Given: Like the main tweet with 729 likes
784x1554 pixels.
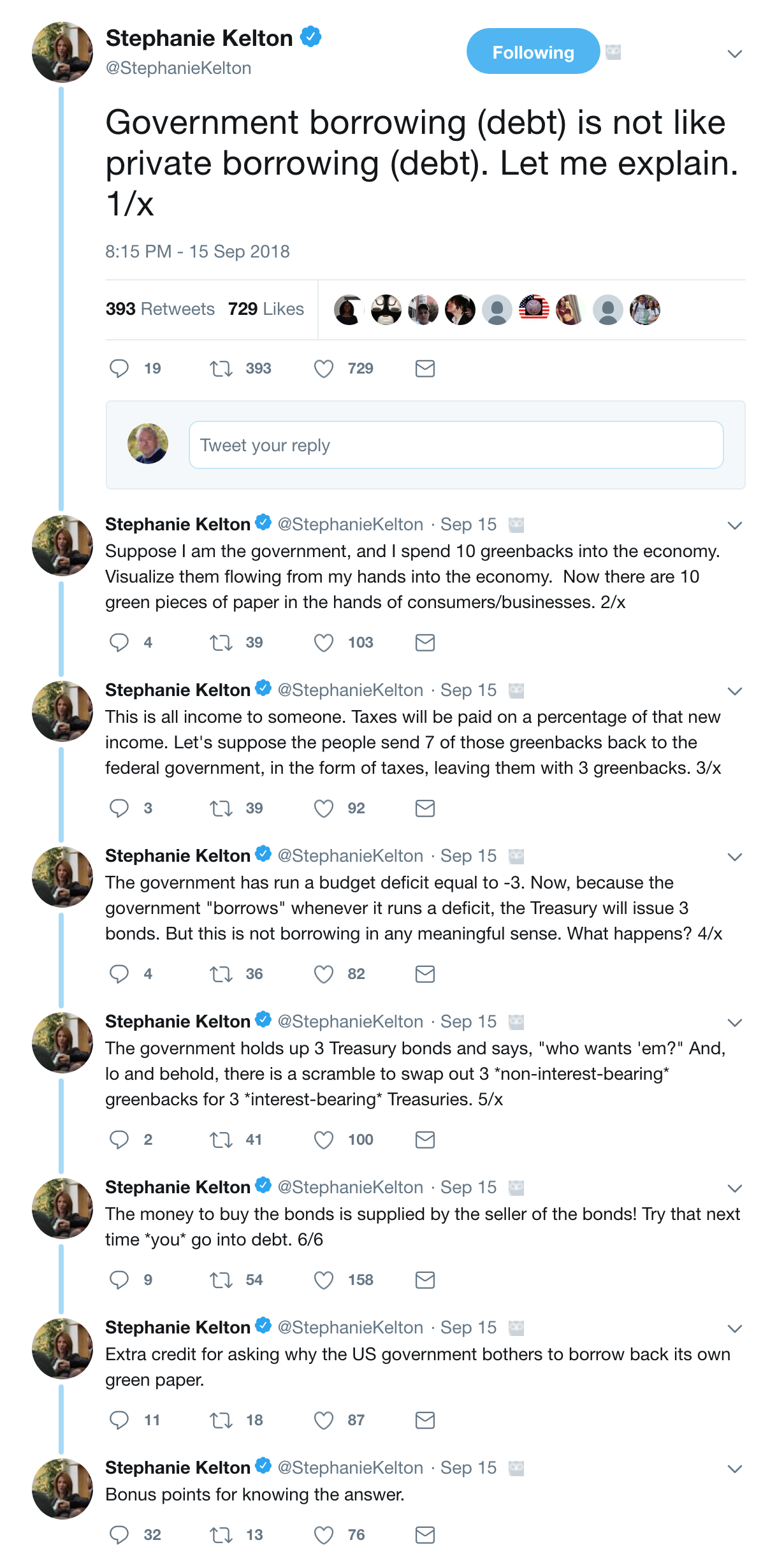Looking at the screenshot, I should coord(324,368).
